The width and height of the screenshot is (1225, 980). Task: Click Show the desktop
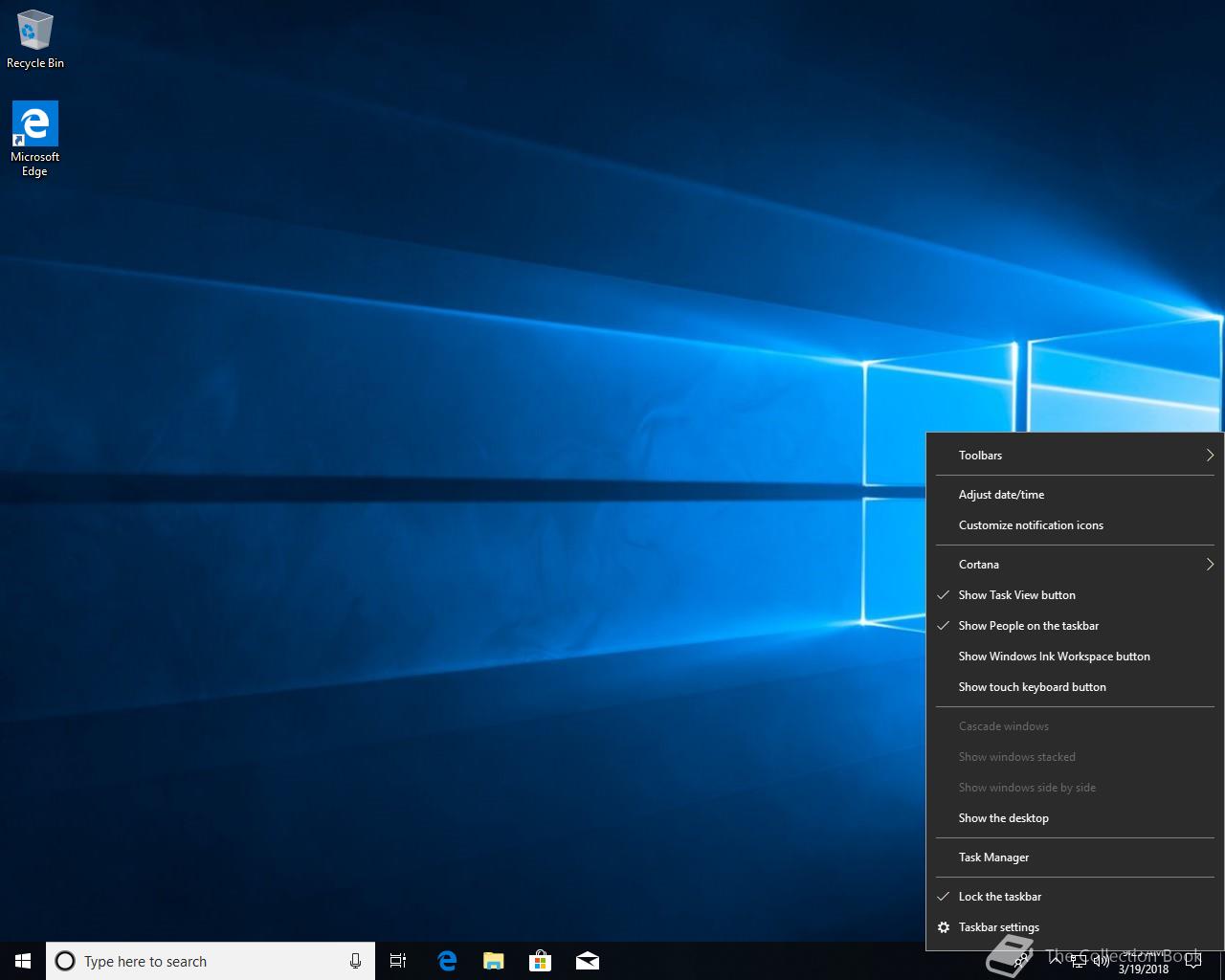(x=1003, y=818)
